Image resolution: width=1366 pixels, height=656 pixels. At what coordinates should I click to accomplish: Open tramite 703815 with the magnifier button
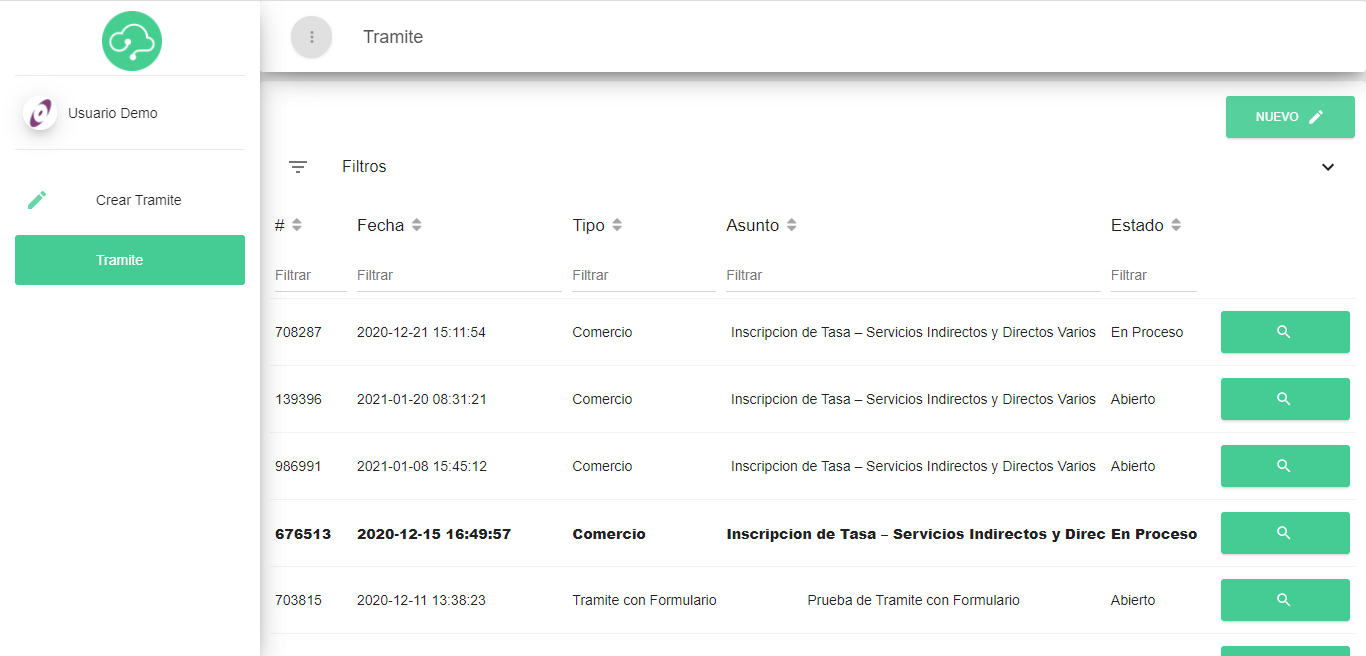click(x=1284, y=600)
